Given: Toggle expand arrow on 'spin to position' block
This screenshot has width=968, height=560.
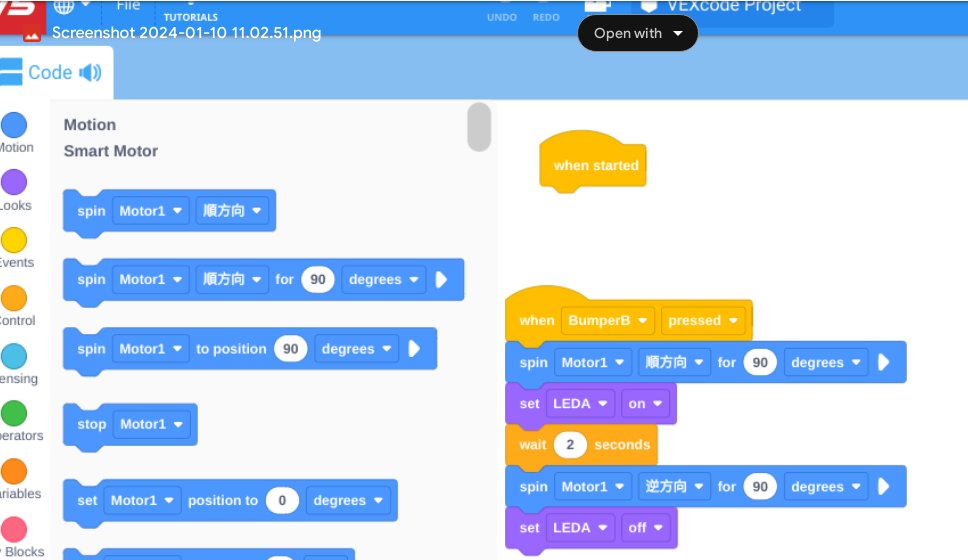Looking at the screenshot, I should point(414,349).
